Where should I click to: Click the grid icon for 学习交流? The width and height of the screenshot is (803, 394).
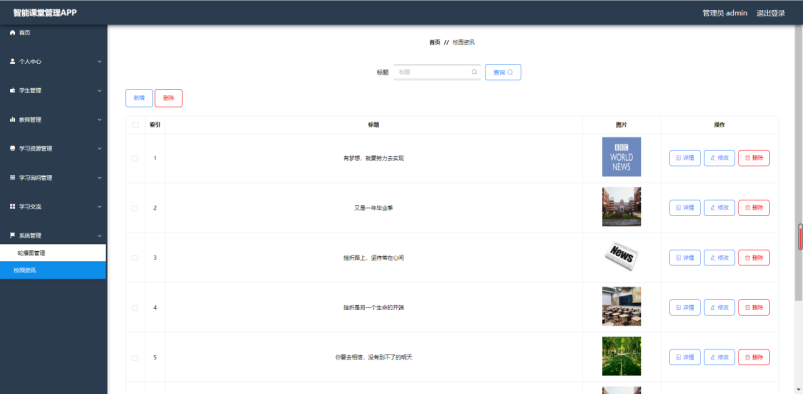coord(13,206)
